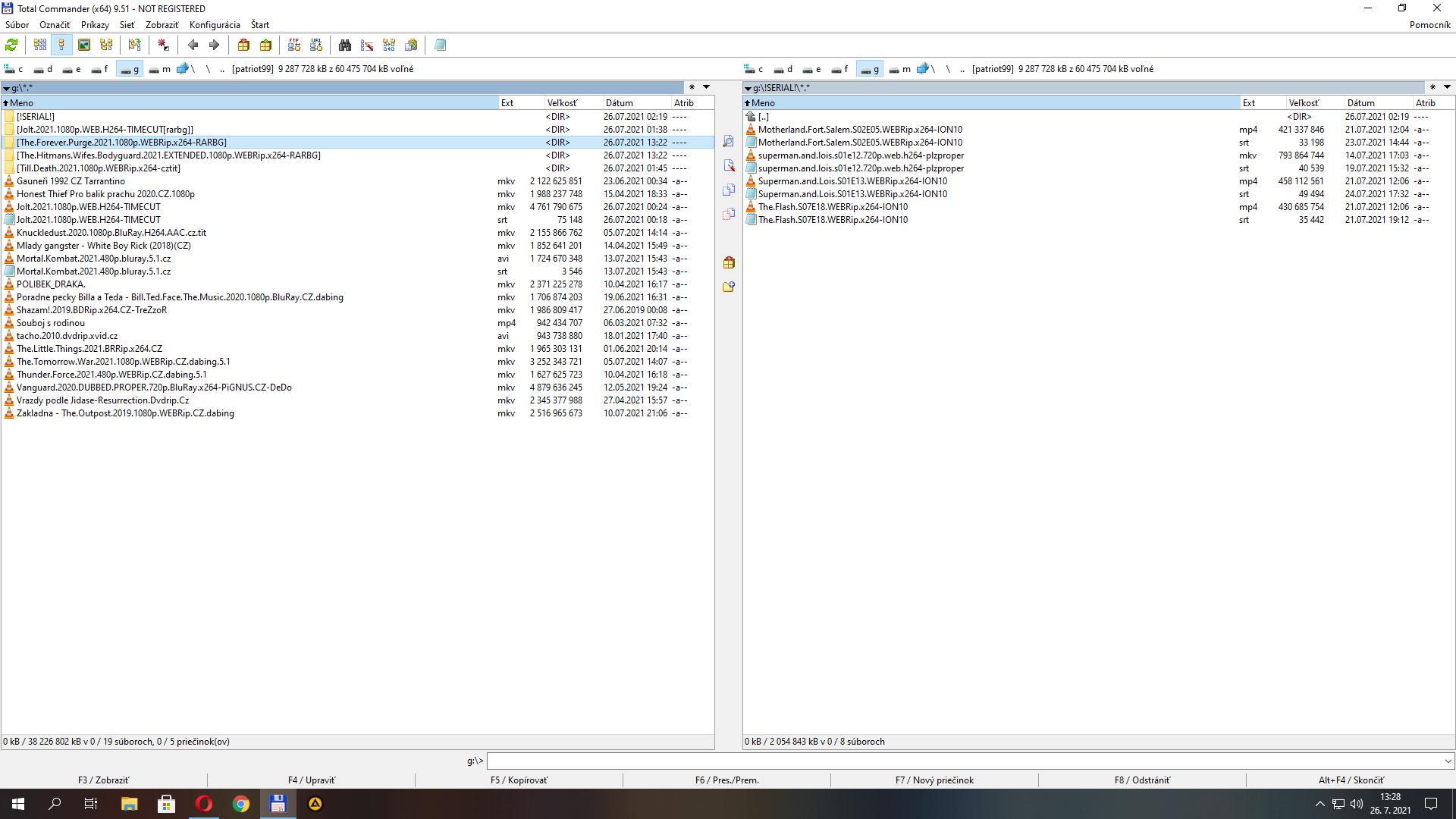This screenshot has width=1456, height=819.
Task: Open the Súbor menu
Action: 17,25
